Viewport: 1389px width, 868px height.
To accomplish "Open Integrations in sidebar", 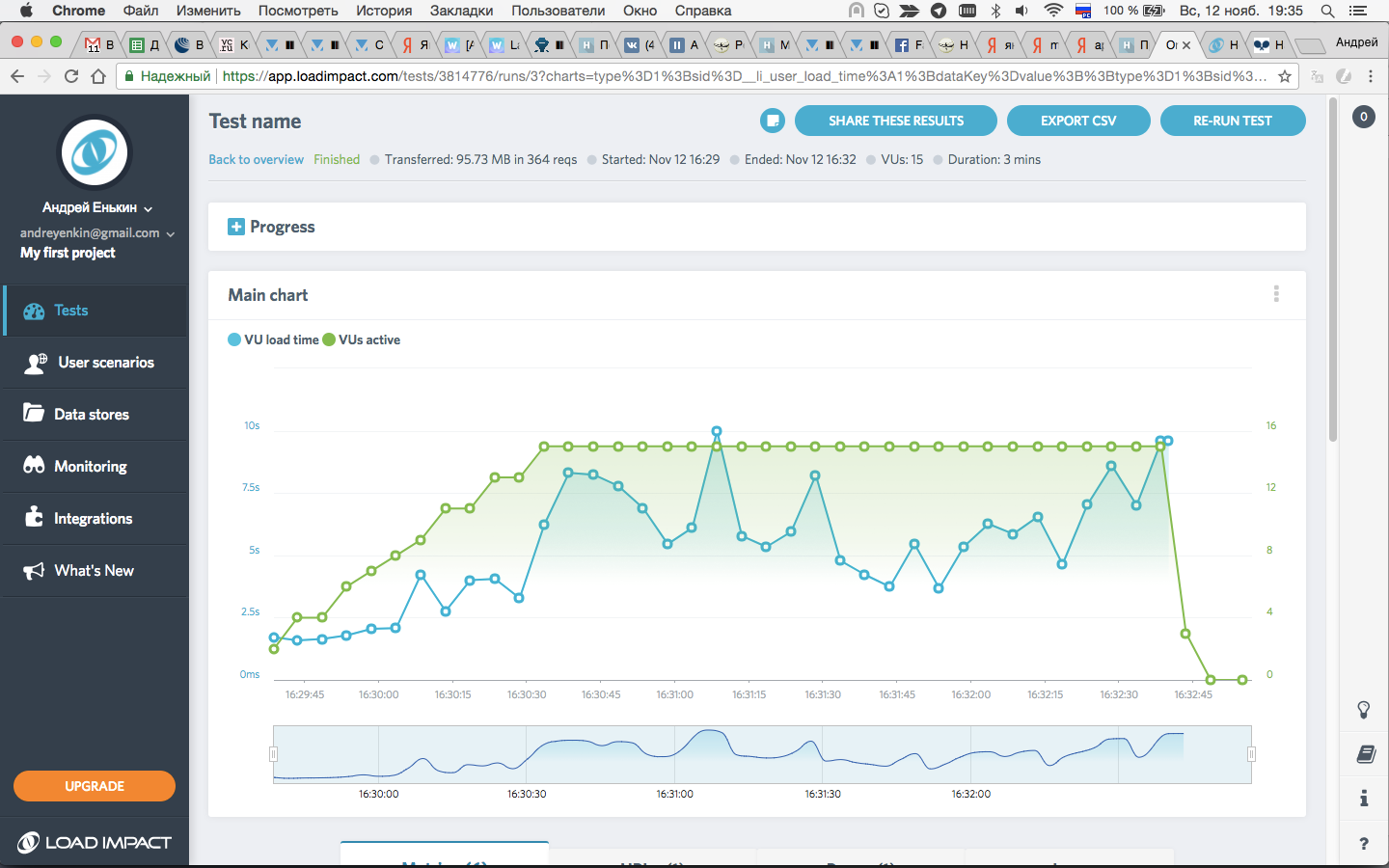I will [x=95, y=519].
